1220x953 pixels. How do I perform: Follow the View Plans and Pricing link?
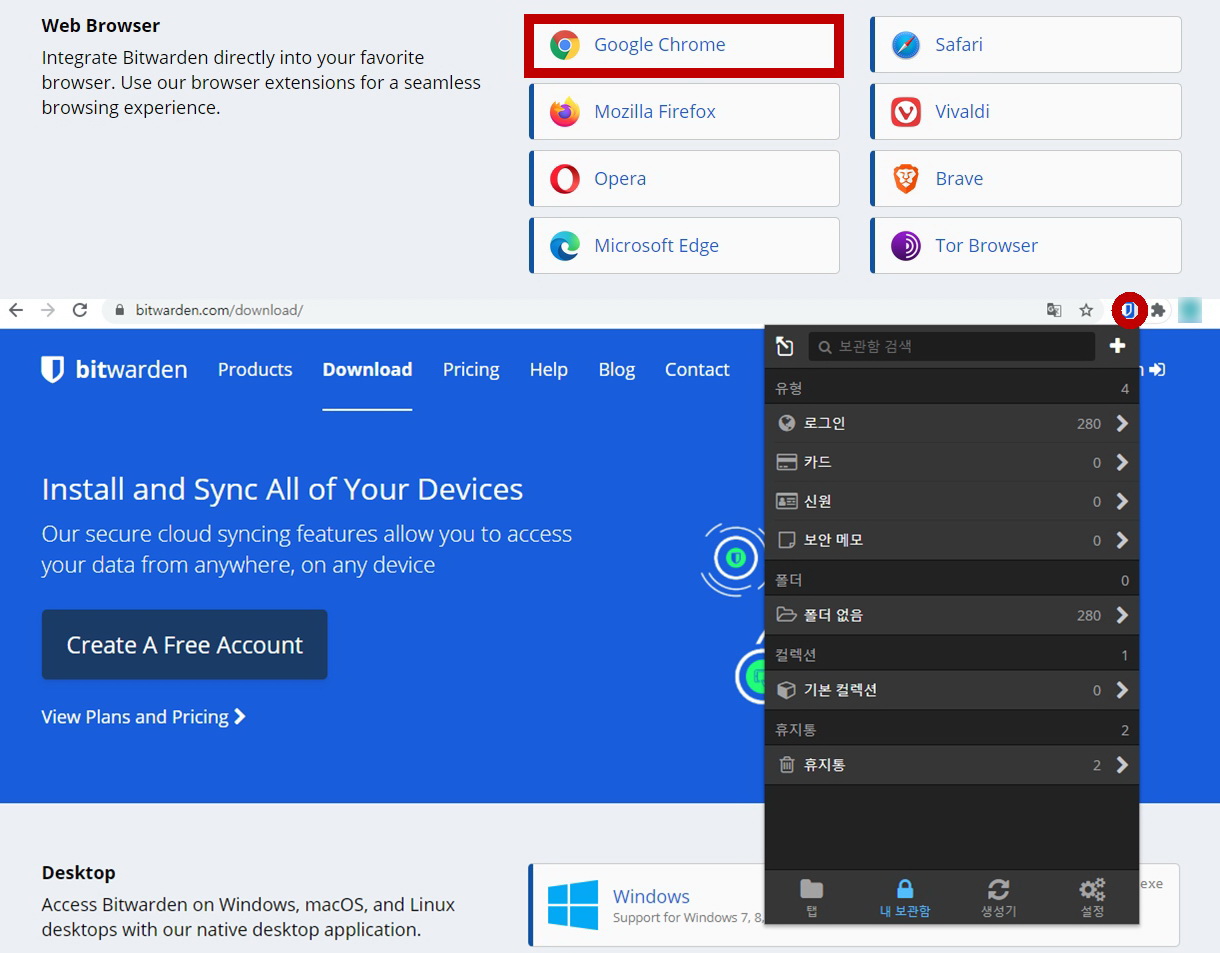[144, 717]
